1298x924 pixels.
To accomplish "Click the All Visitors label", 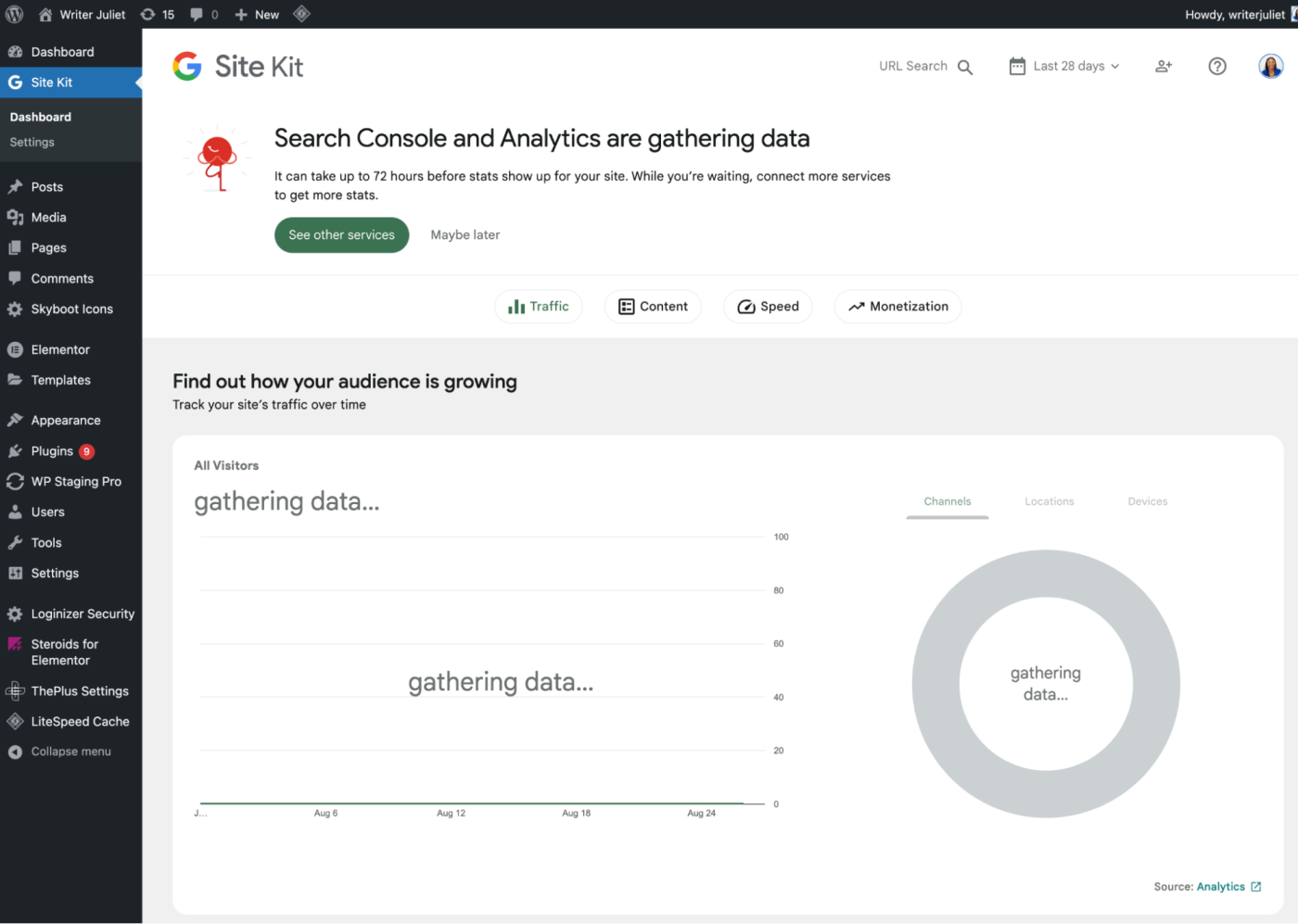I will tap(226, 465).
